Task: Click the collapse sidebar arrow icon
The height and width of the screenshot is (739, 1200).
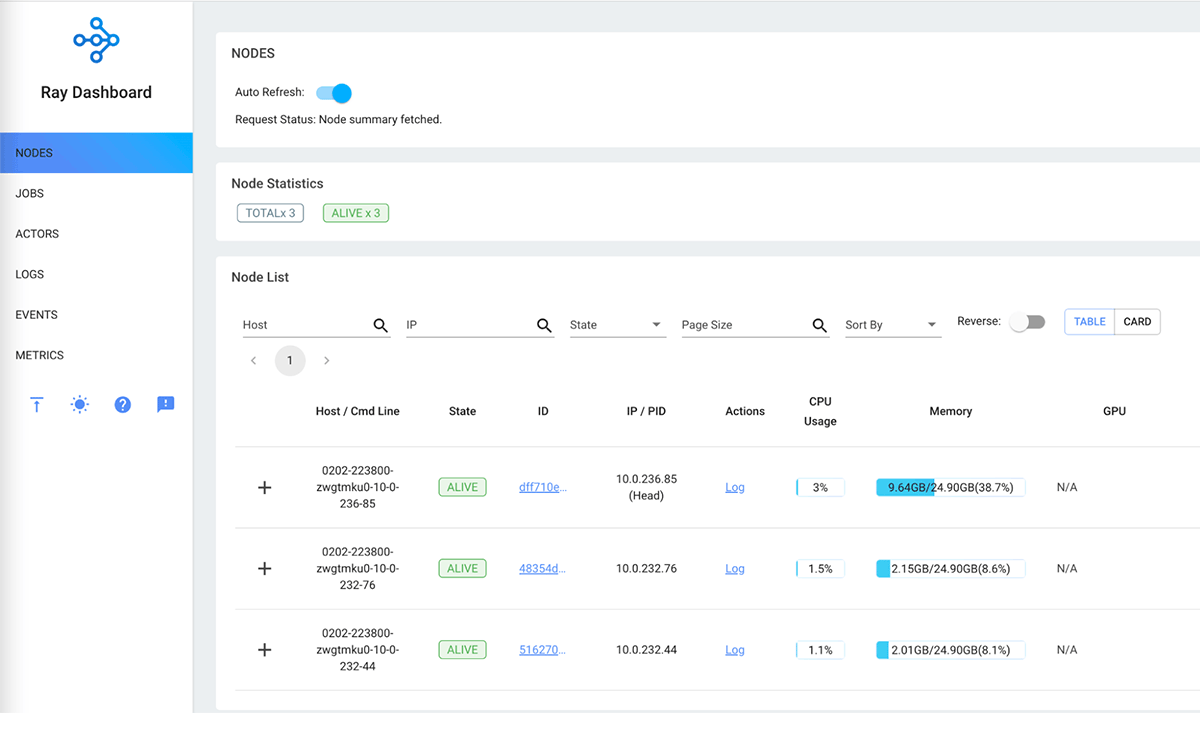Action: click(x=37, y=405)
